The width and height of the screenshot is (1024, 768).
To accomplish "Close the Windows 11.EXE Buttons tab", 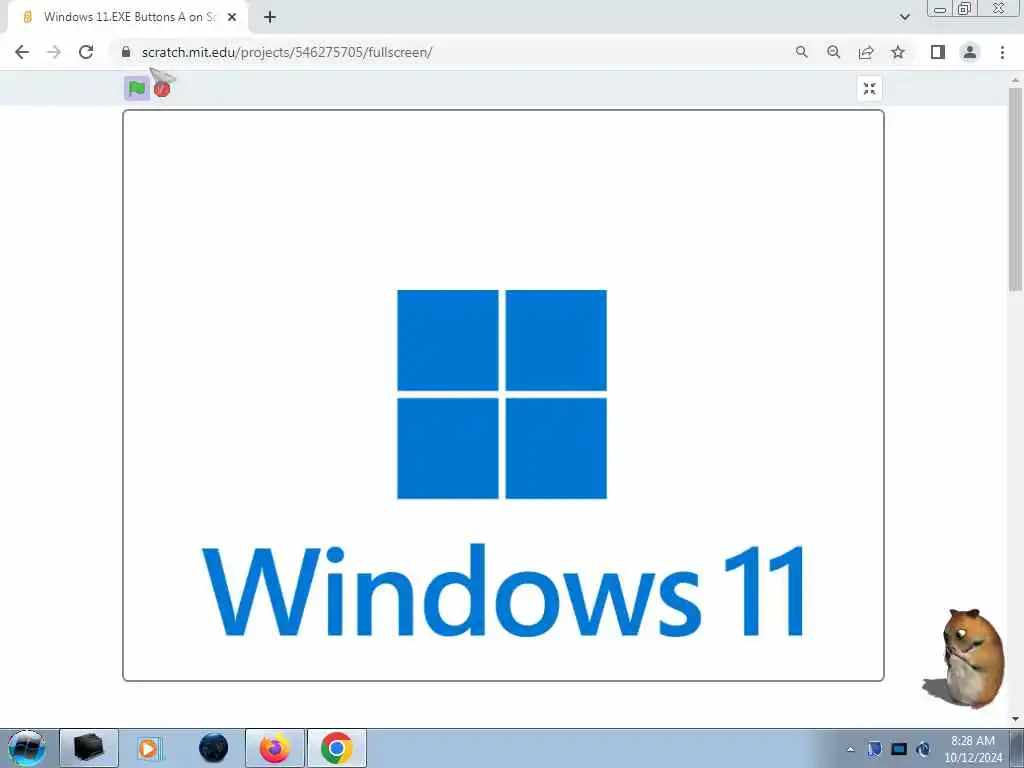I will [x=232, y=17].
